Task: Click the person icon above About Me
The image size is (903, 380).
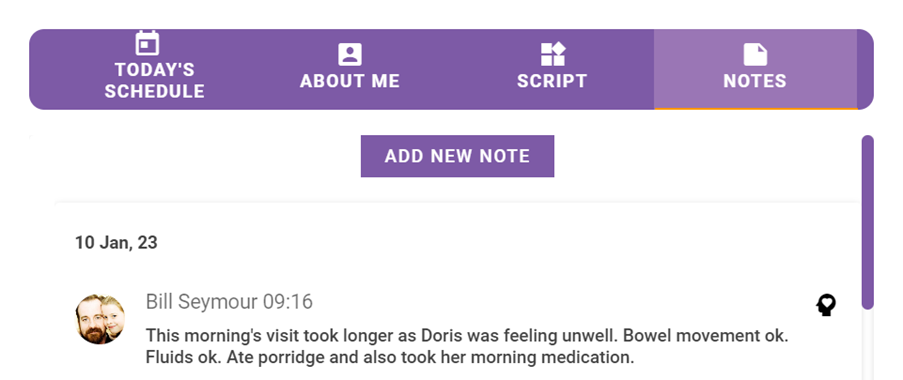Action: 350,55
